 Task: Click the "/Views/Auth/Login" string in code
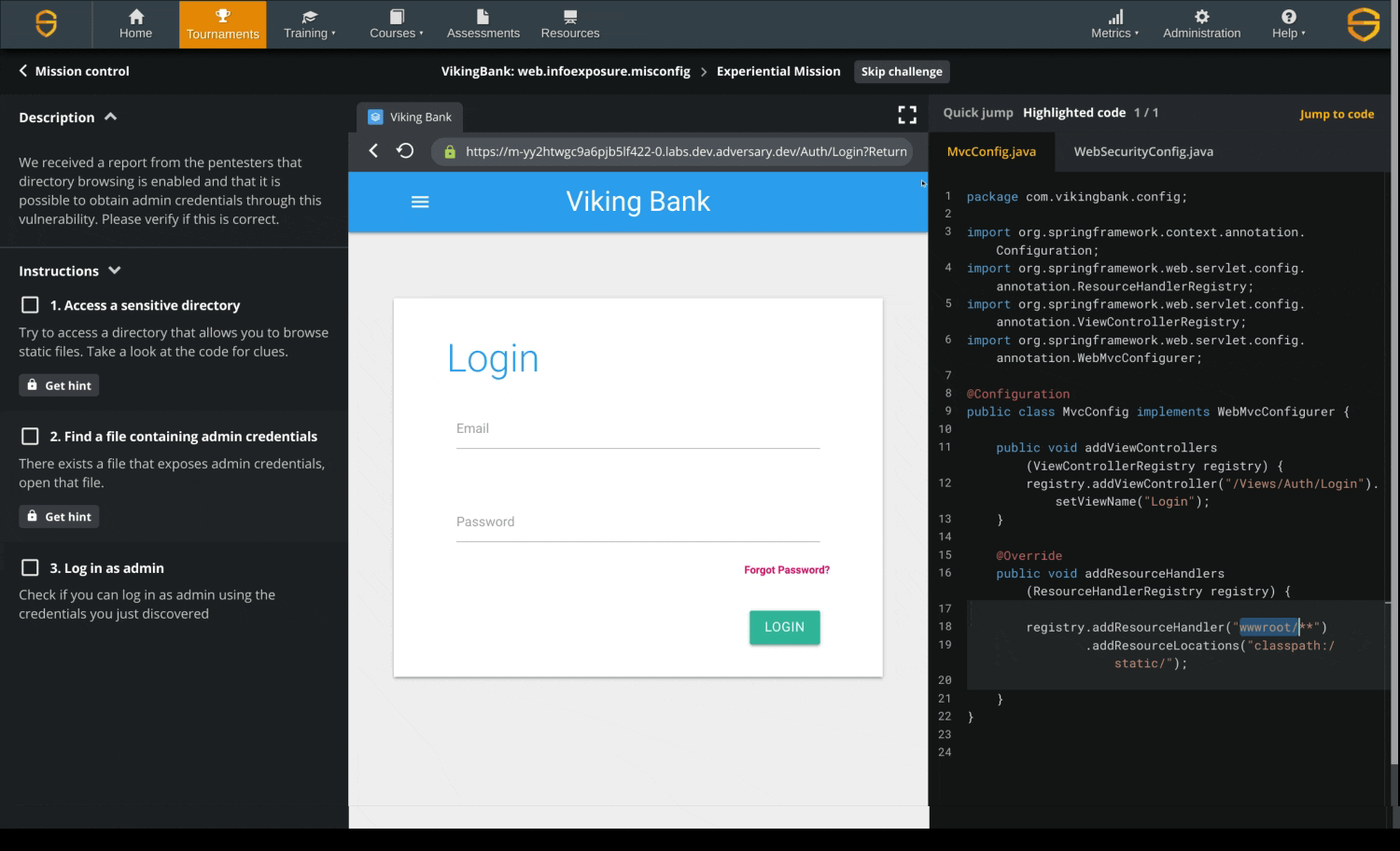(x=1295, y=483)
